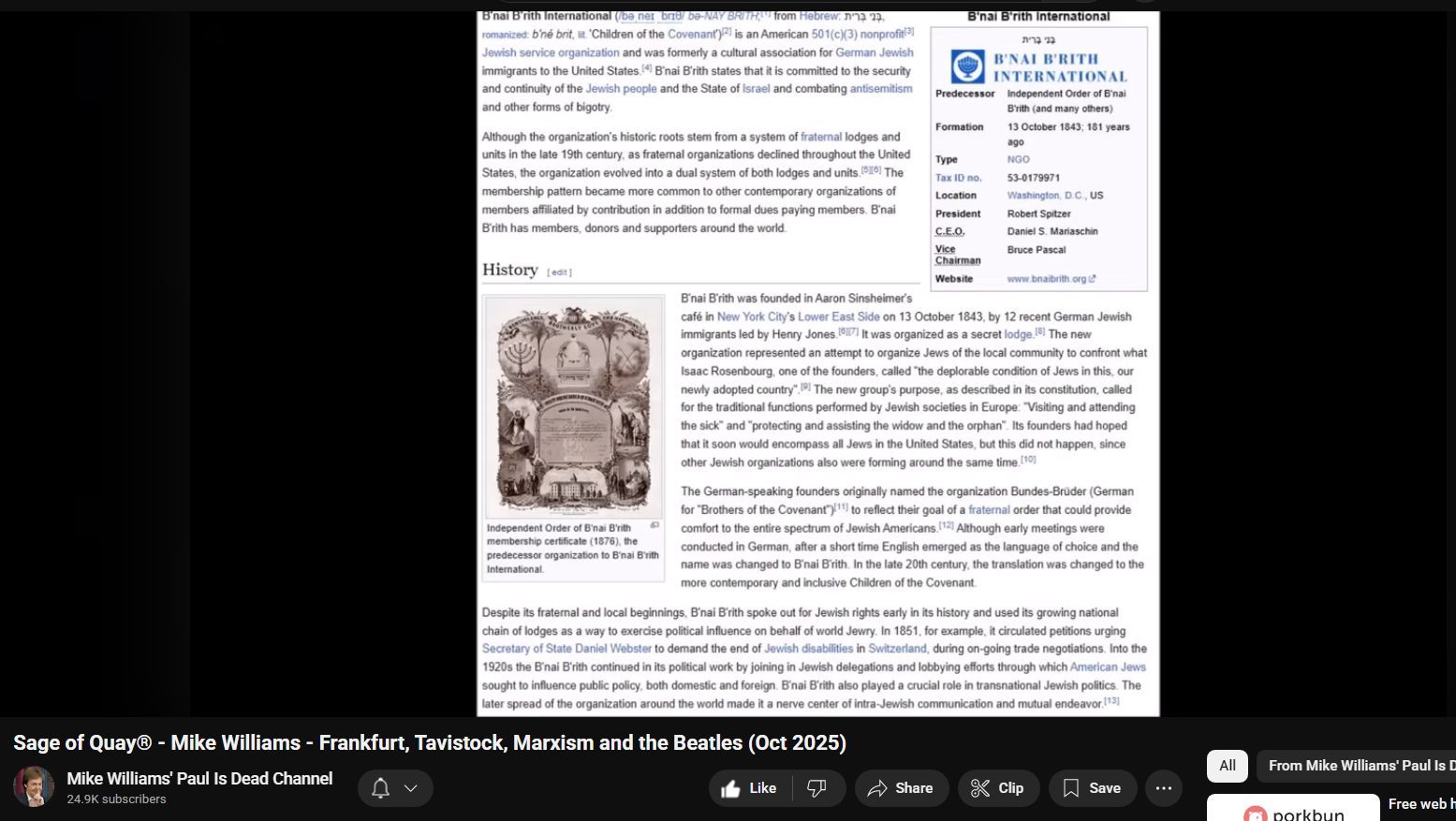
Task: Click the Porkbun advertisement thumbnail
Action: [1292, 809]
